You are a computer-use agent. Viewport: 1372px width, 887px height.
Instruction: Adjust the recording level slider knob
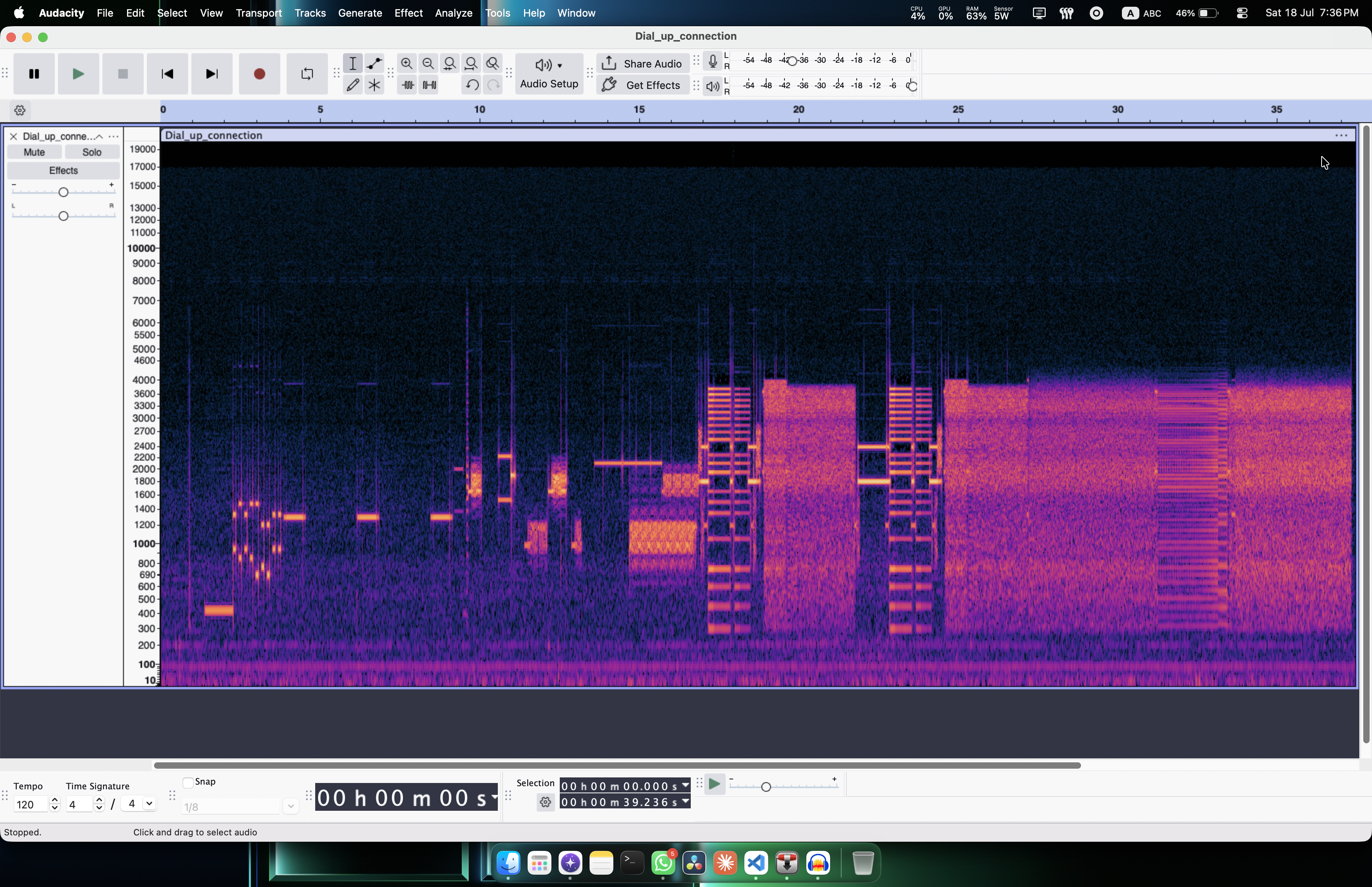click(792, 60)
